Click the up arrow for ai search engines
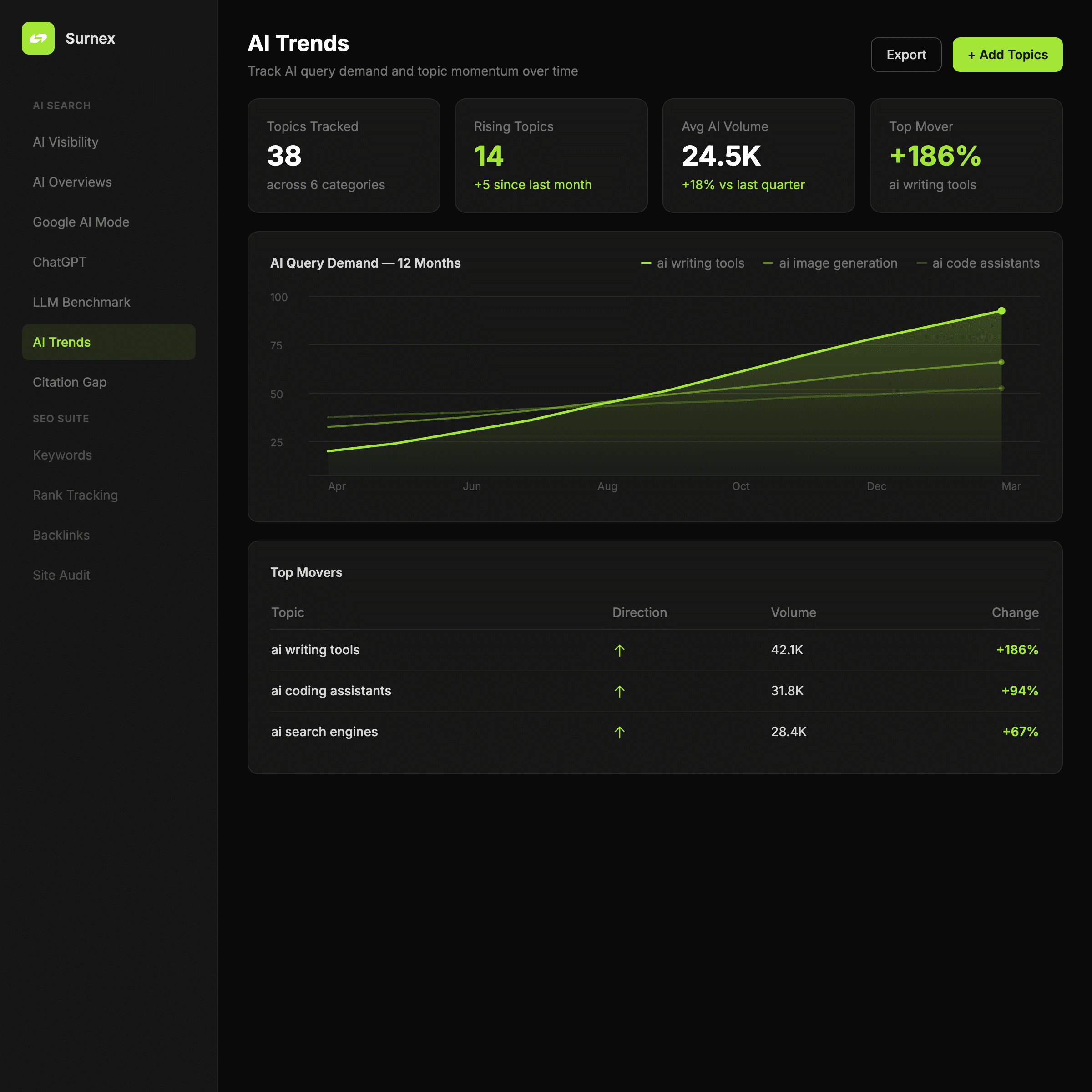 pos(619,732)
